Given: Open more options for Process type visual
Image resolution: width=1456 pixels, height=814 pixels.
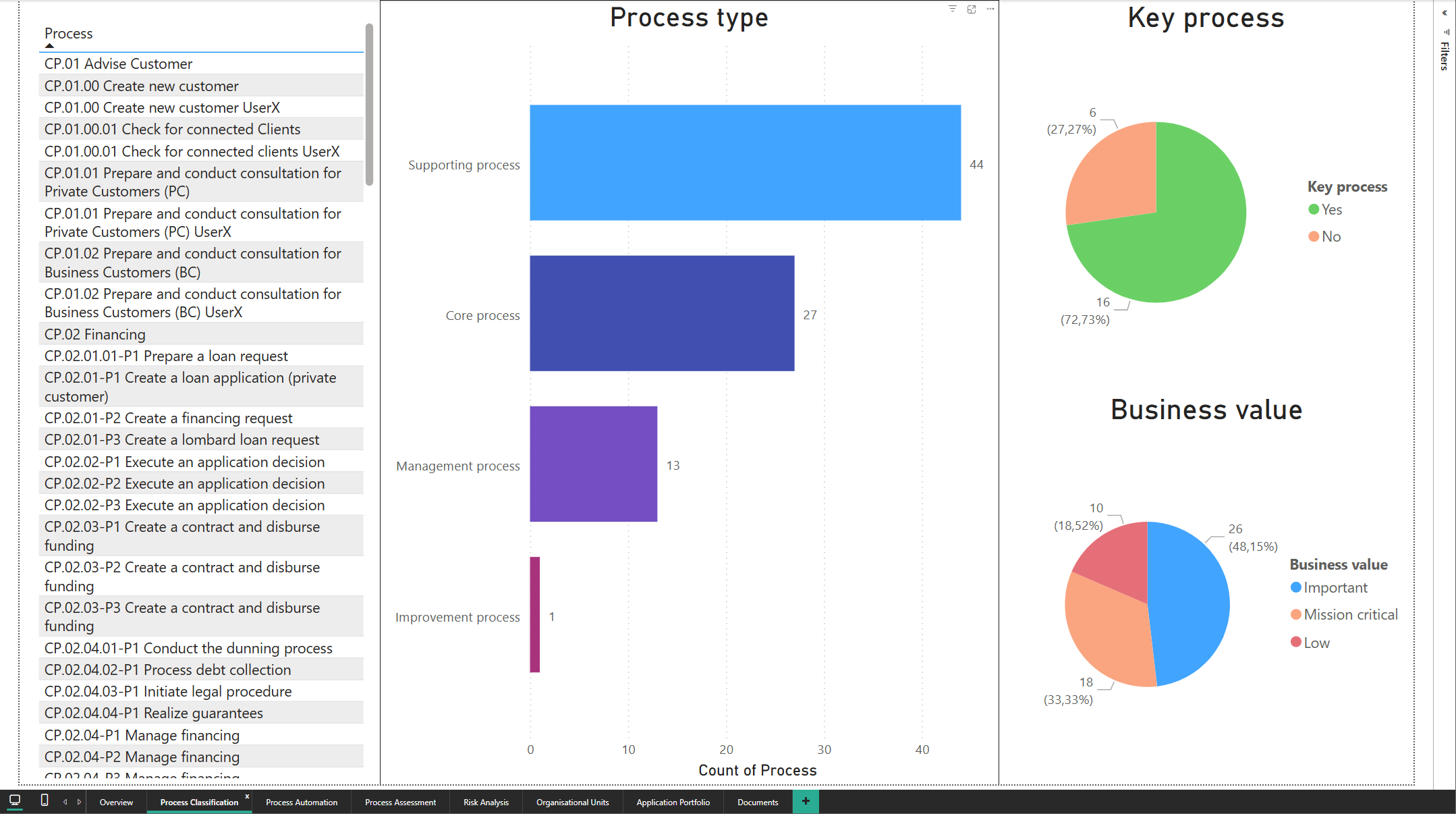Looking at the screenshot, I should pyautogui.click(x=990, y=9).
